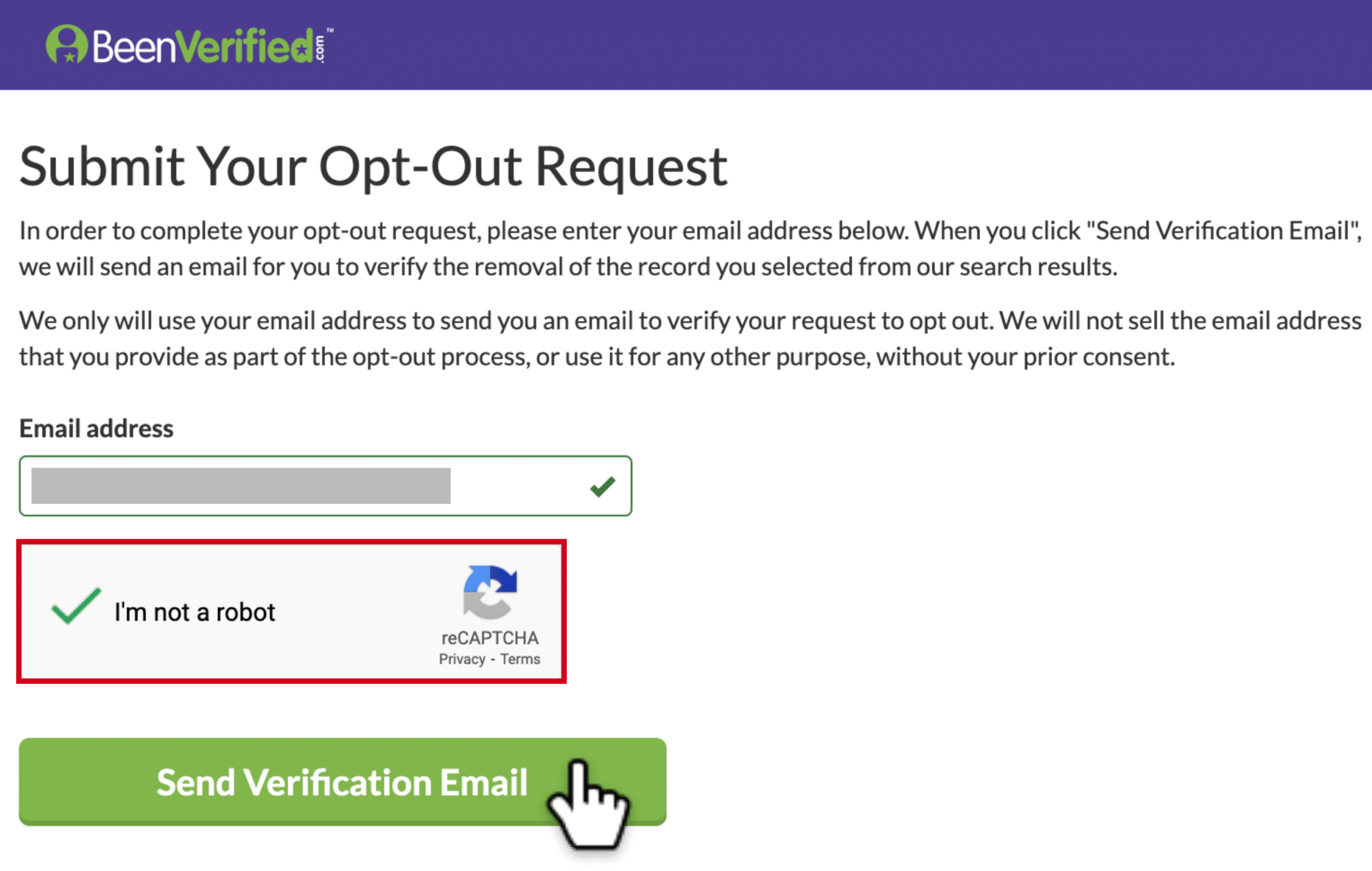Click the grayed-out redacted email text
This screenshot has height=871, width=1372.
pos(241,486)
